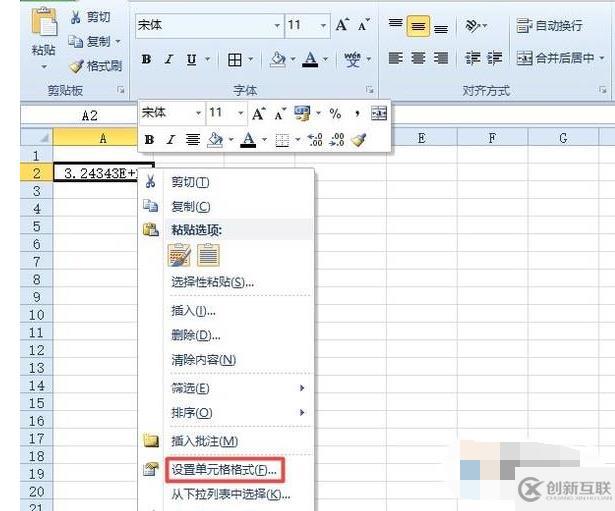Choose Insert 插入(I) from context menu
The width and height of the screenshot is (615, 511).
226,311
